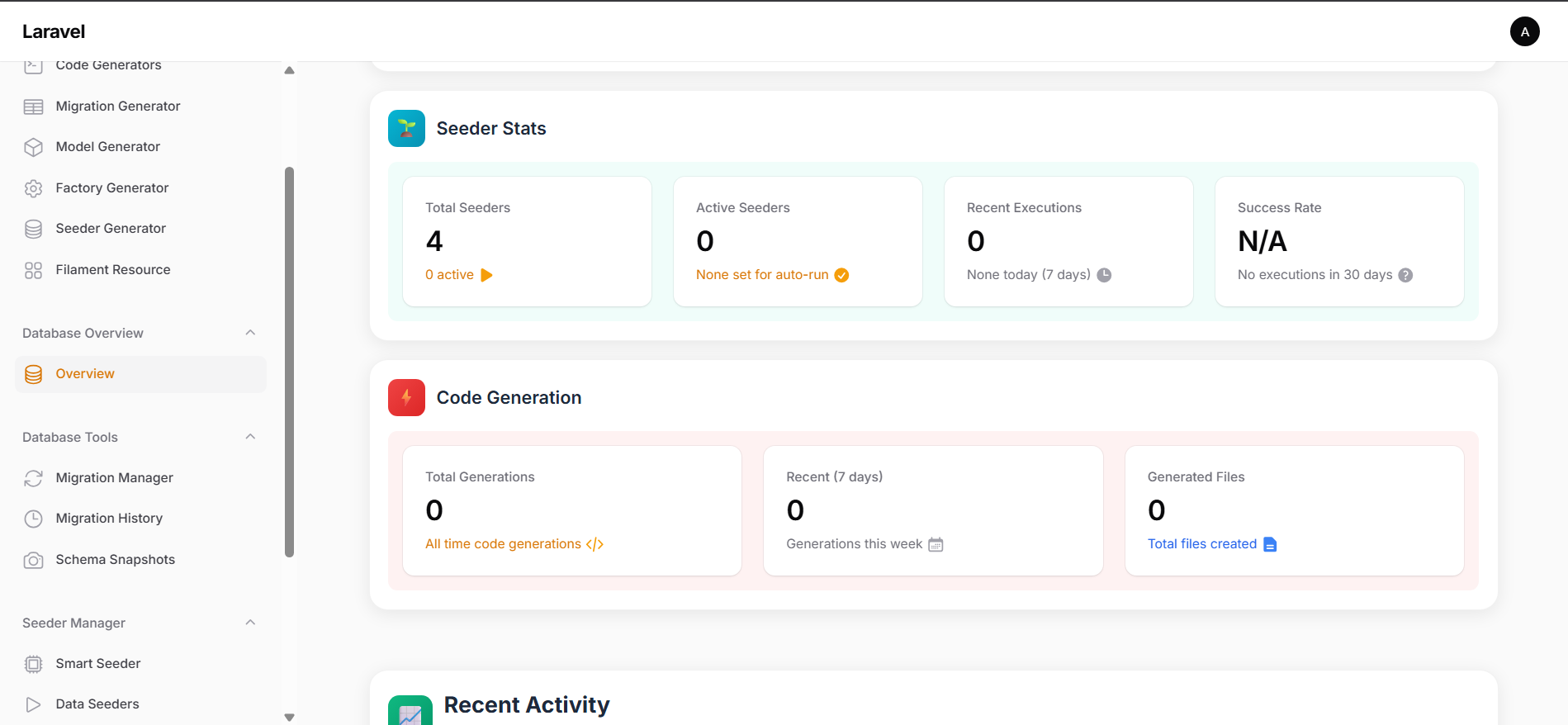This screenshot has height=725, width=1568.
Task: Click the Laravel brand logo
Action: pyautogui.click(x=54, y=31)
